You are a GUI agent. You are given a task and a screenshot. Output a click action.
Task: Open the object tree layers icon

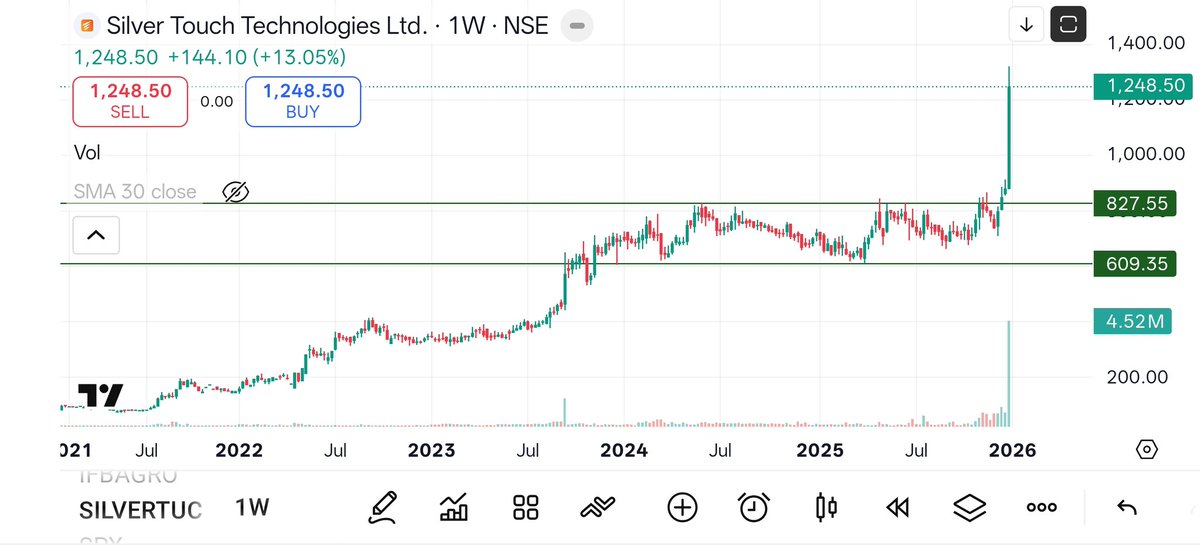tap(969, 508)
